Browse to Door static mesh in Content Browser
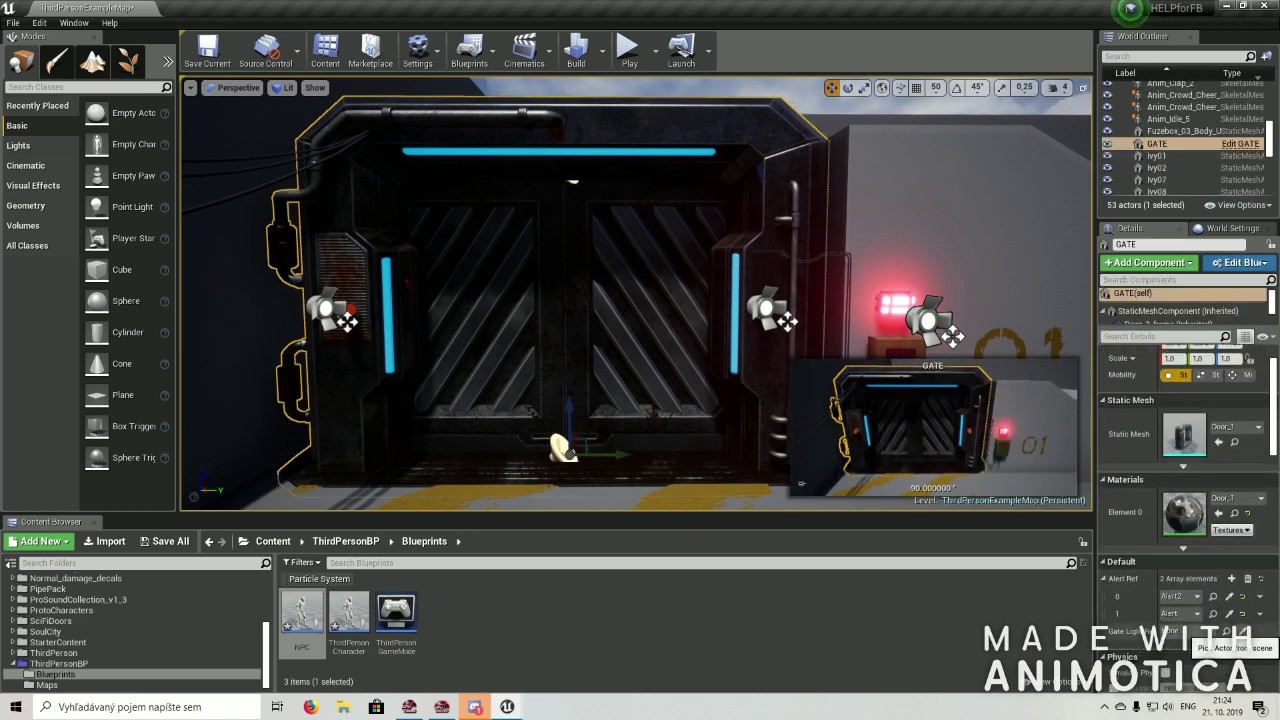The width and height of the screenshot is (1280, 720). coord(1234,442)
